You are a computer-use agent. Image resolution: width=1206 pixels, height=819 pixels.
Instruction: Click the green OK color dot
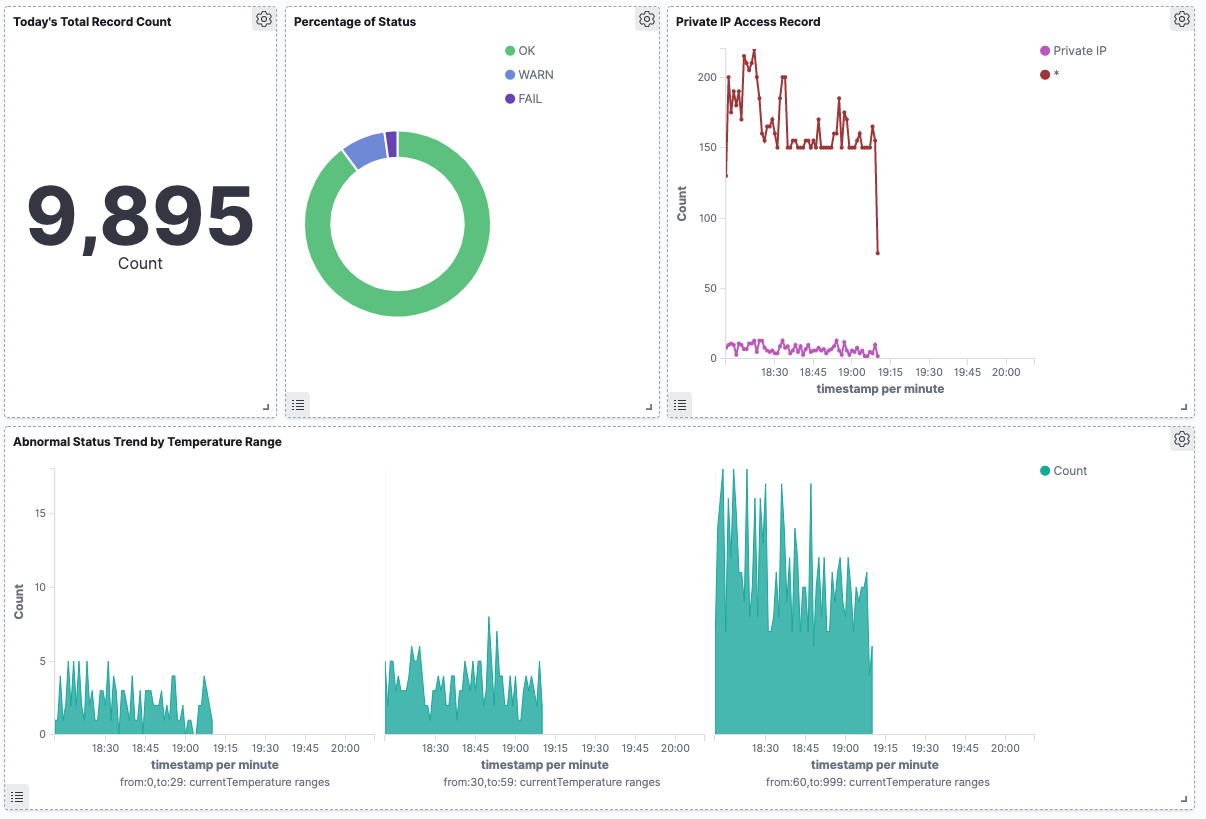(x=510, y=51)
